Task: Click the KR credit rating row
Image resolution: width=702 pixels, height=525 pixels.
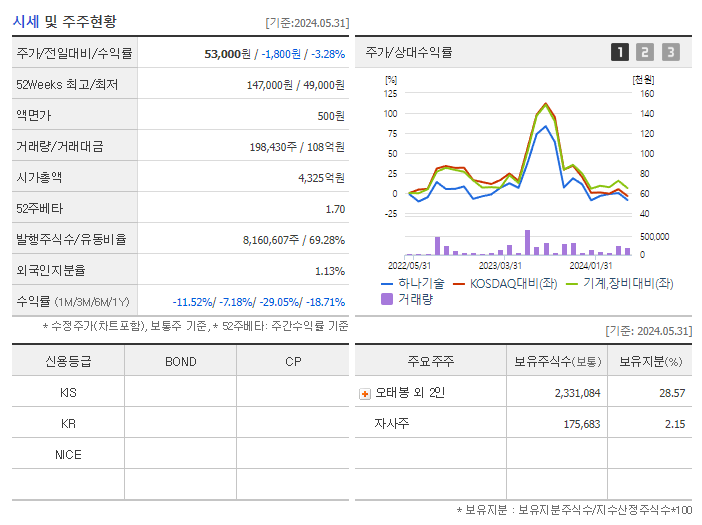Action: (x=68, y=423)
